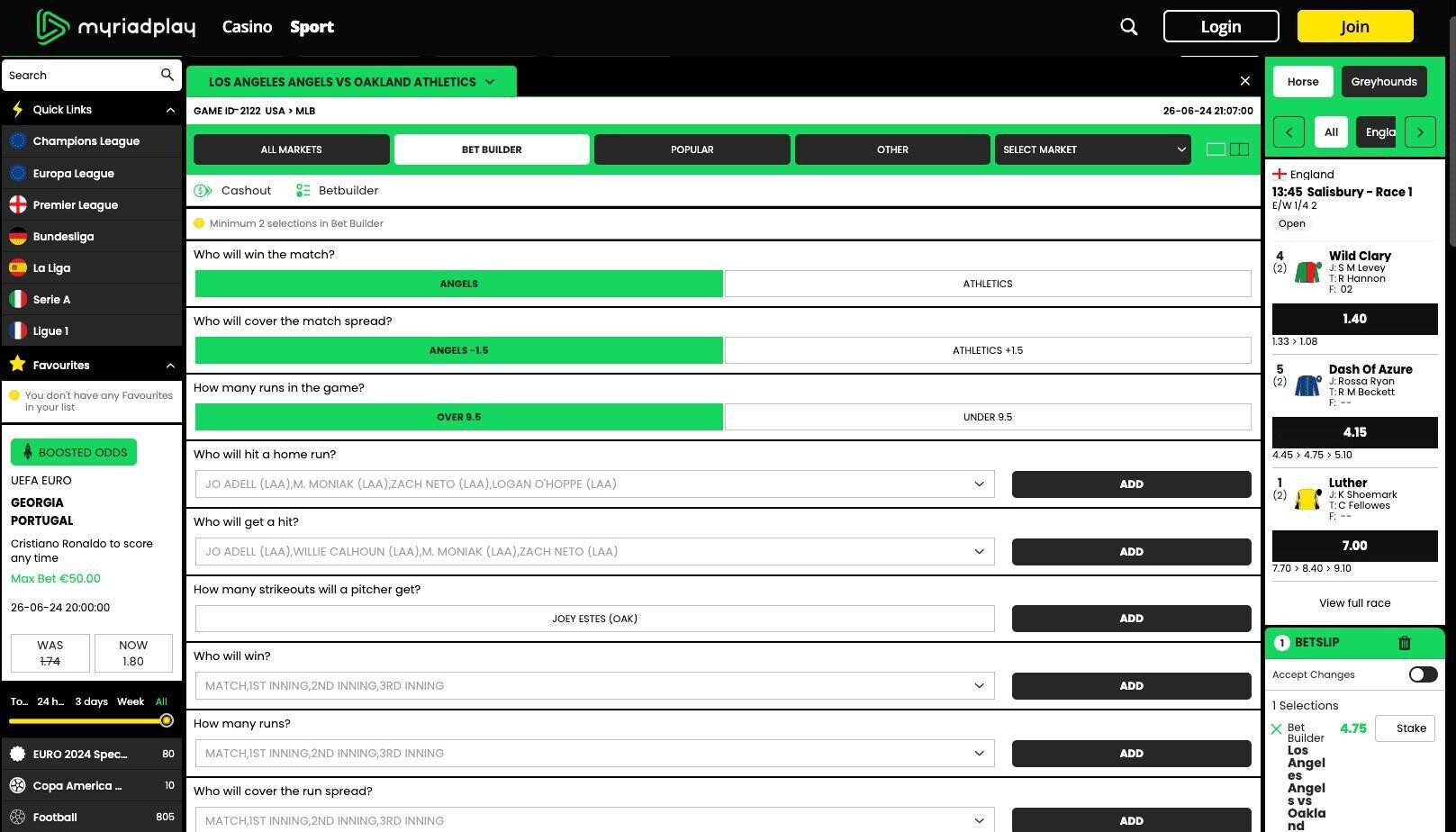Image resolution: width=1456 pixels, height=832 pixels.
Task: Click the Serie A Italy flag icon
Action: 17,299
